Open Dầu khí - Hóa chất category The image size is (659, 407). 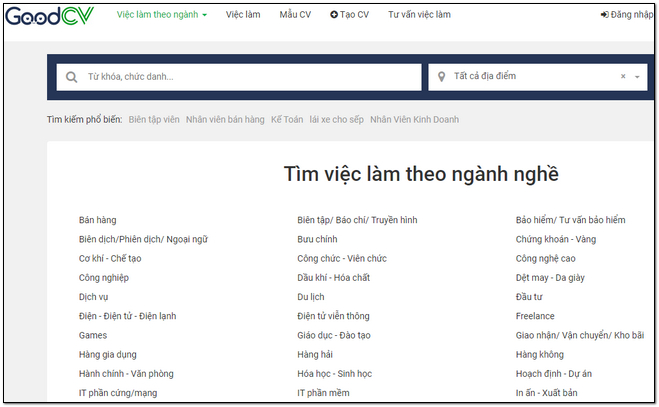[x=334, y=278]
